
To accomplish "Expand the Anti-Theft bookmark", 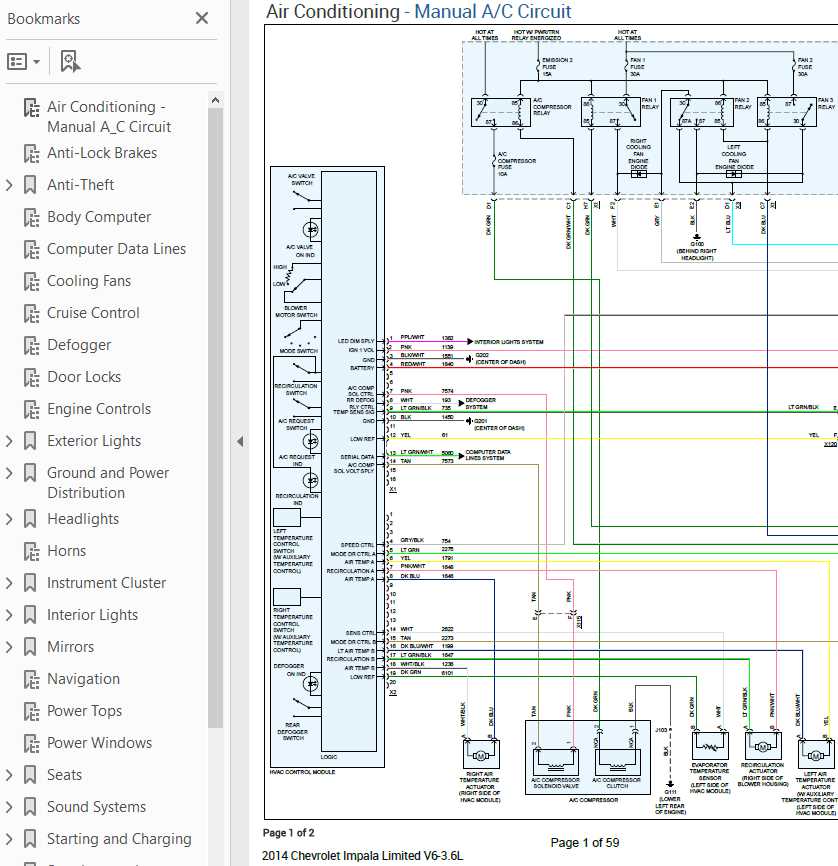I will [x=9, y=185].
